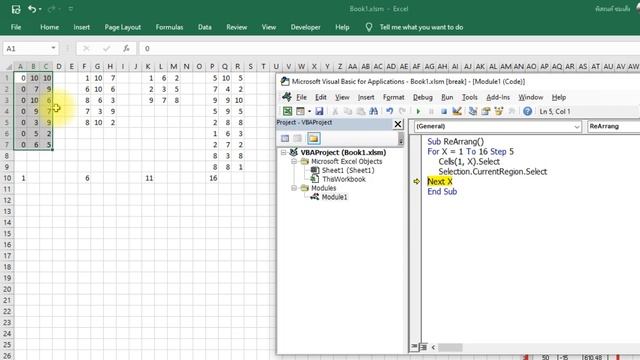Open the VBA Add-Ins menu
Image resolution: width=640 pixels, height=360 pixels.
point(498,97)
